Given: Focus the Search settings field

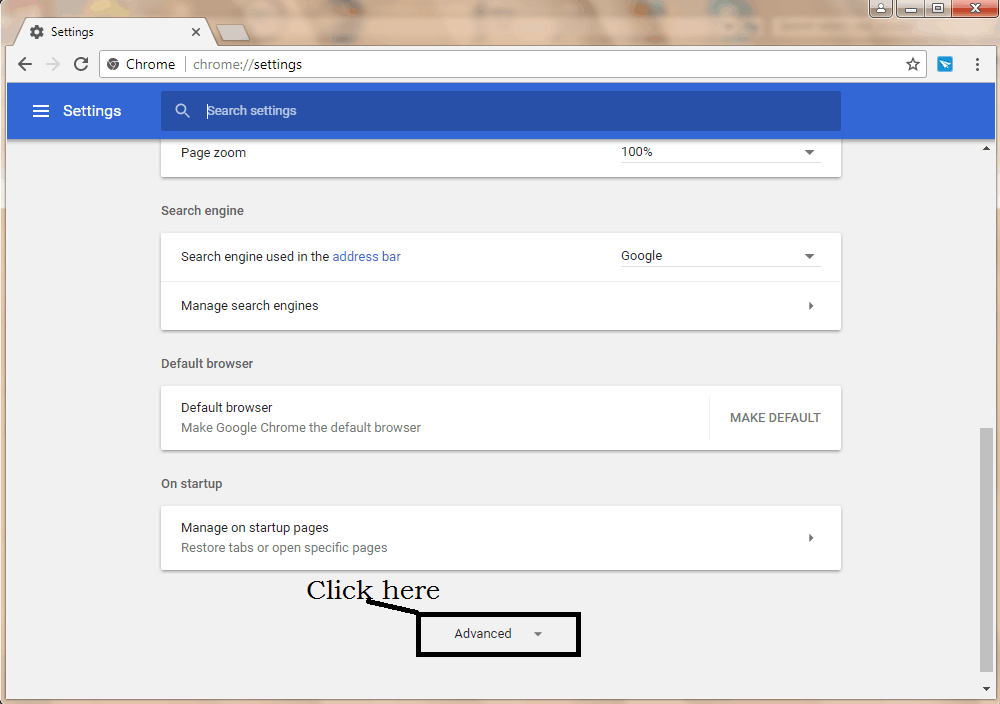Looking at the screenshot, I should tap(501, 111).
